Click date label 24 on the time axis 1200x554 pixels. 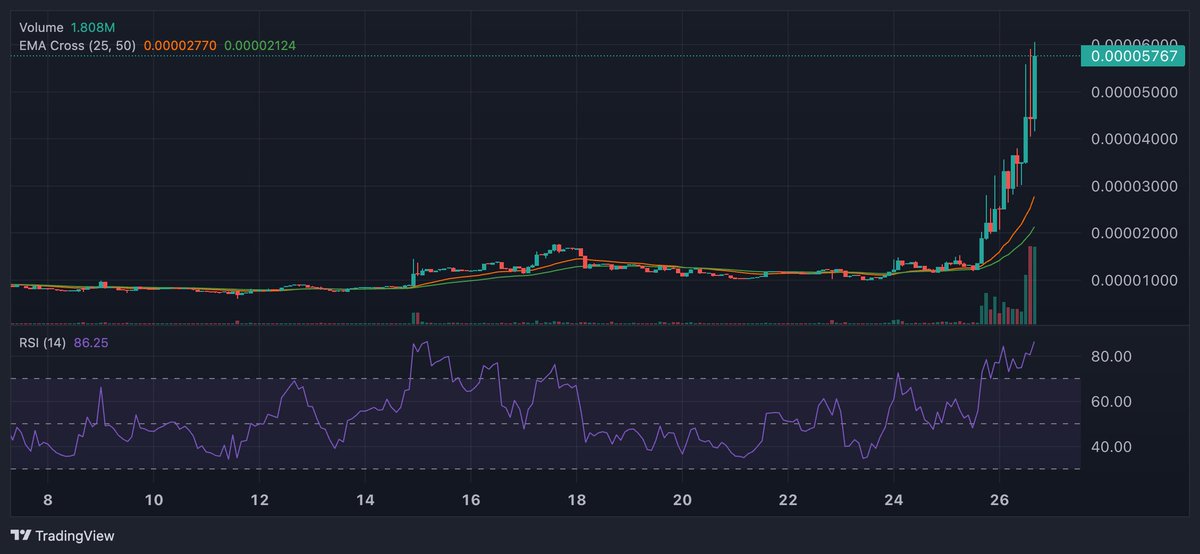[894, 500]
